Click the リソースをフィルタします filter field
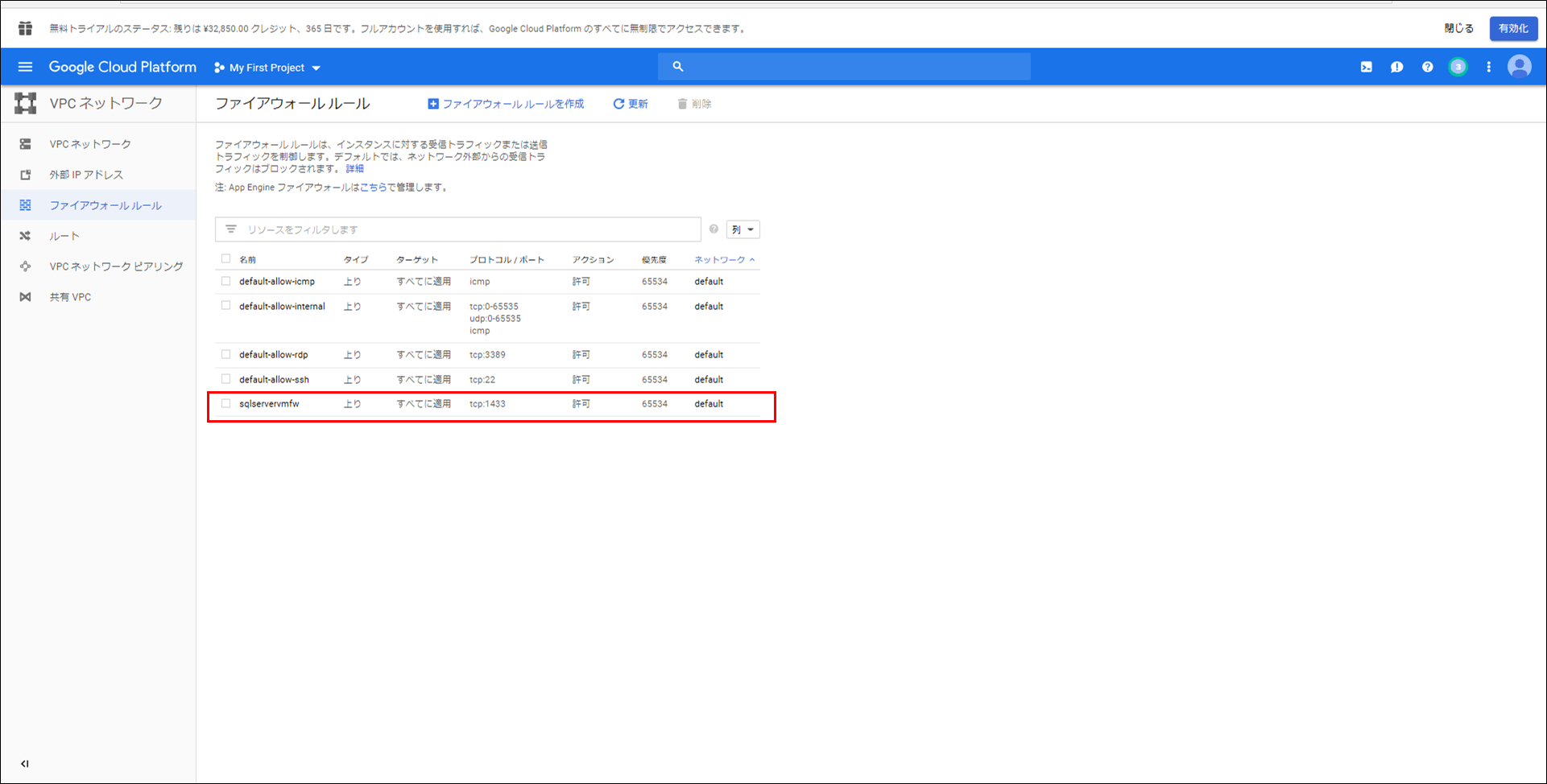 point(467,229)
